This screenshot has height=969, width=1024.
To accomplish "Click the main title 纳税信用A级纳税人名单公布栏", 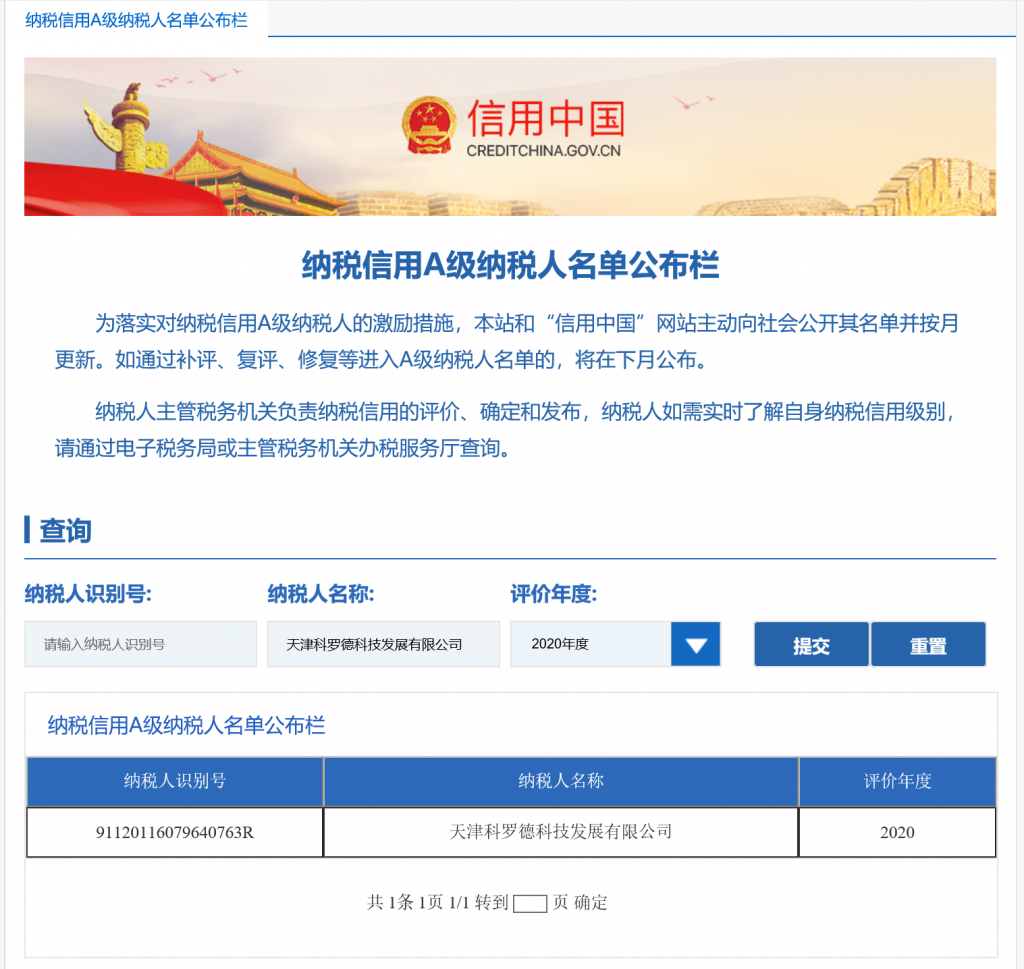I will point(510,265).
